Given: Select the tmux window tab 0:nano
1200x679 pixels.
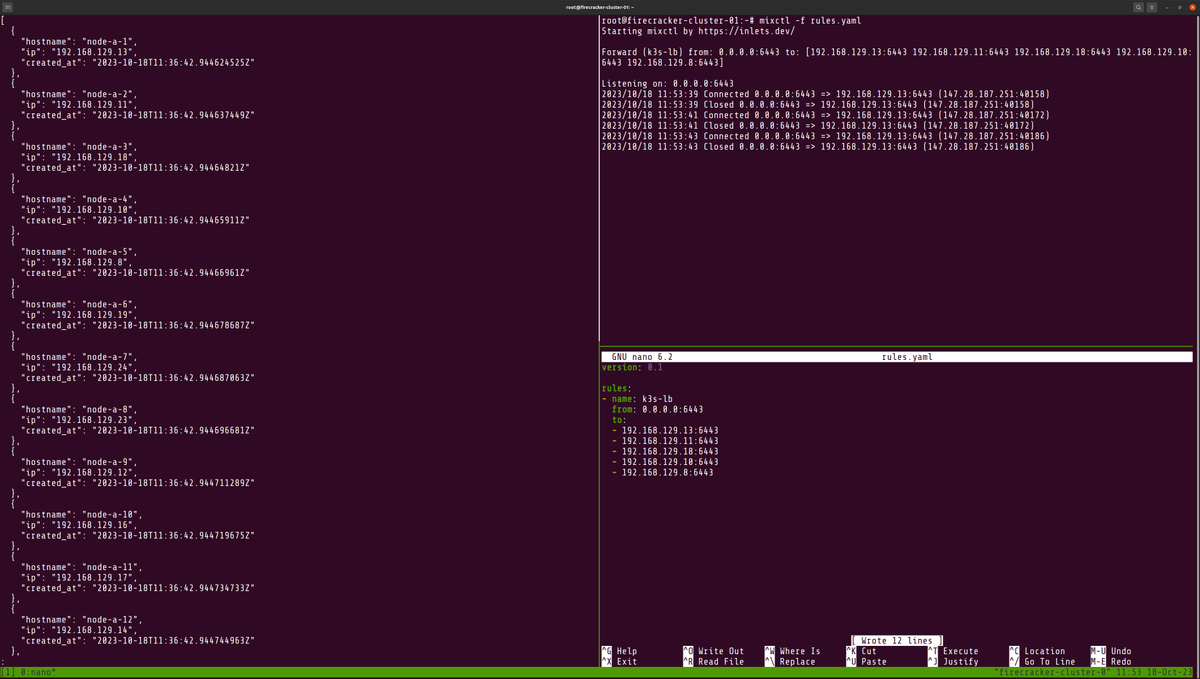Looking at the screenshot, I should pyautogui.click(x=38, y=673).
